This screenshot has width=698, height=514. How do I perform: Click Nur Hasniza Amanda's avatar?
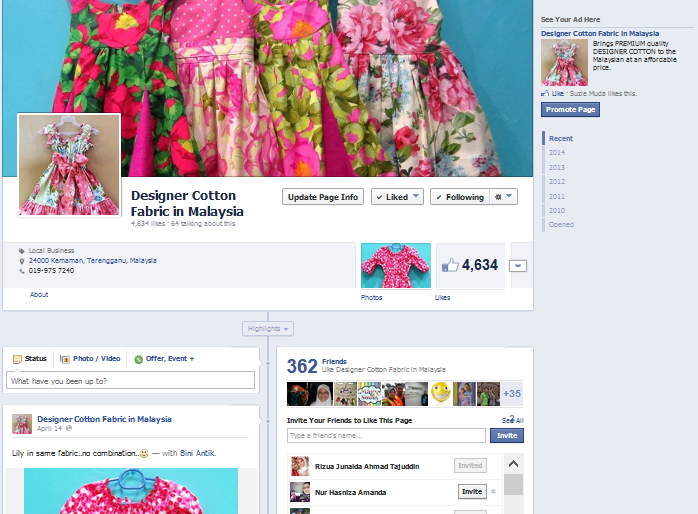click(300, 492)
